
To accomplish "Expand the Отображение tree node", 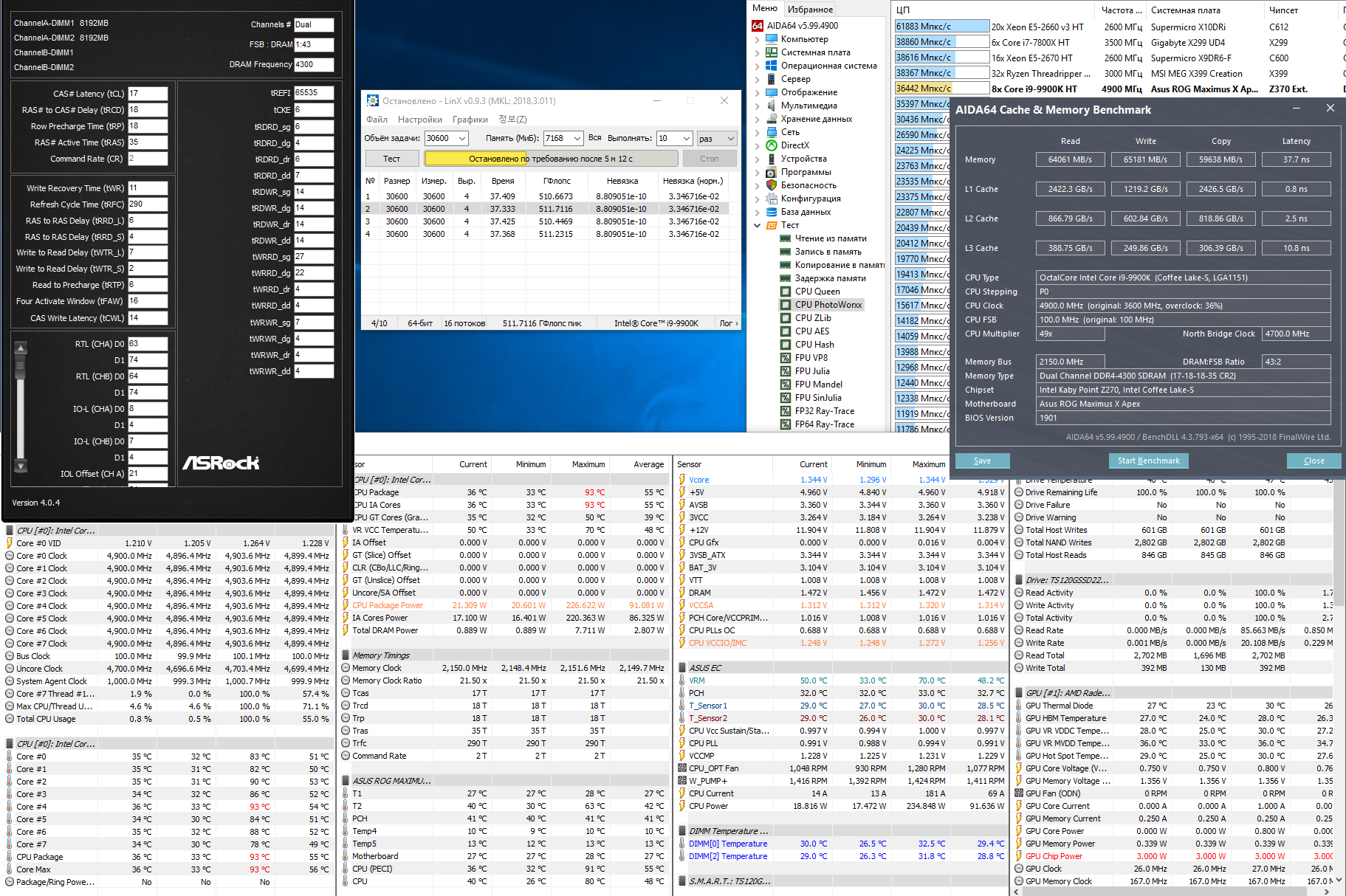I will click(x=758, y=92).
